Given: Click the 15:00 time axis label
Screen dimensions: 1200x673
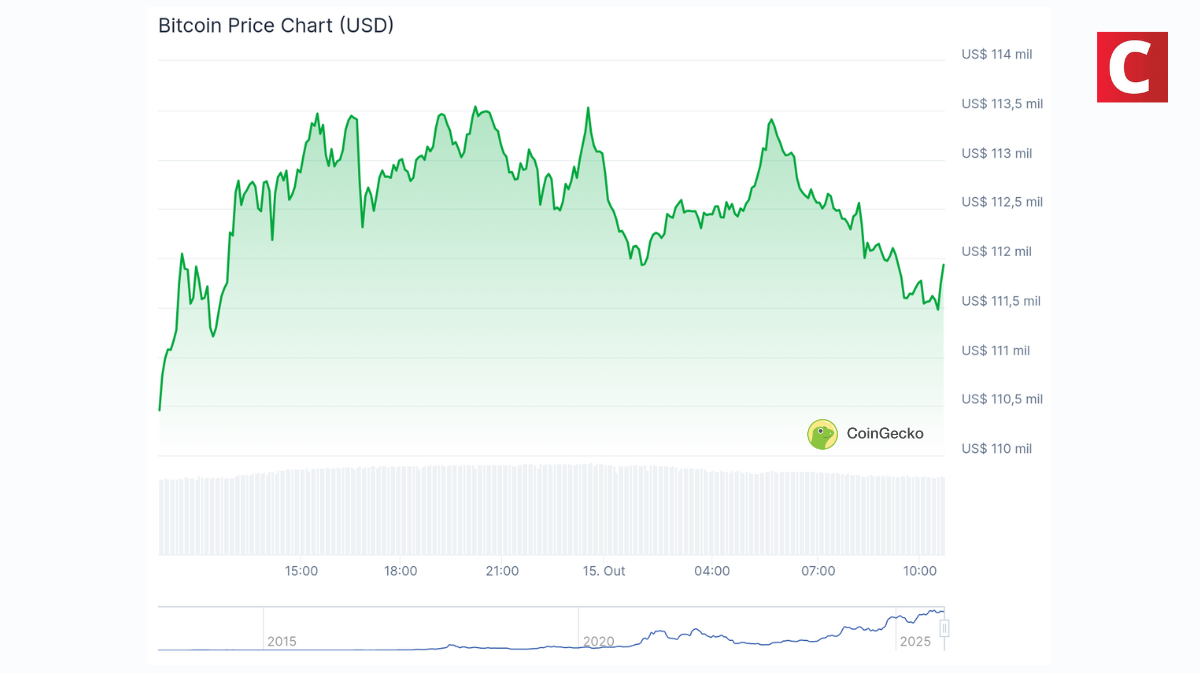Looking at the screenshot, I should pyautogui.click(x=301, y=571).
